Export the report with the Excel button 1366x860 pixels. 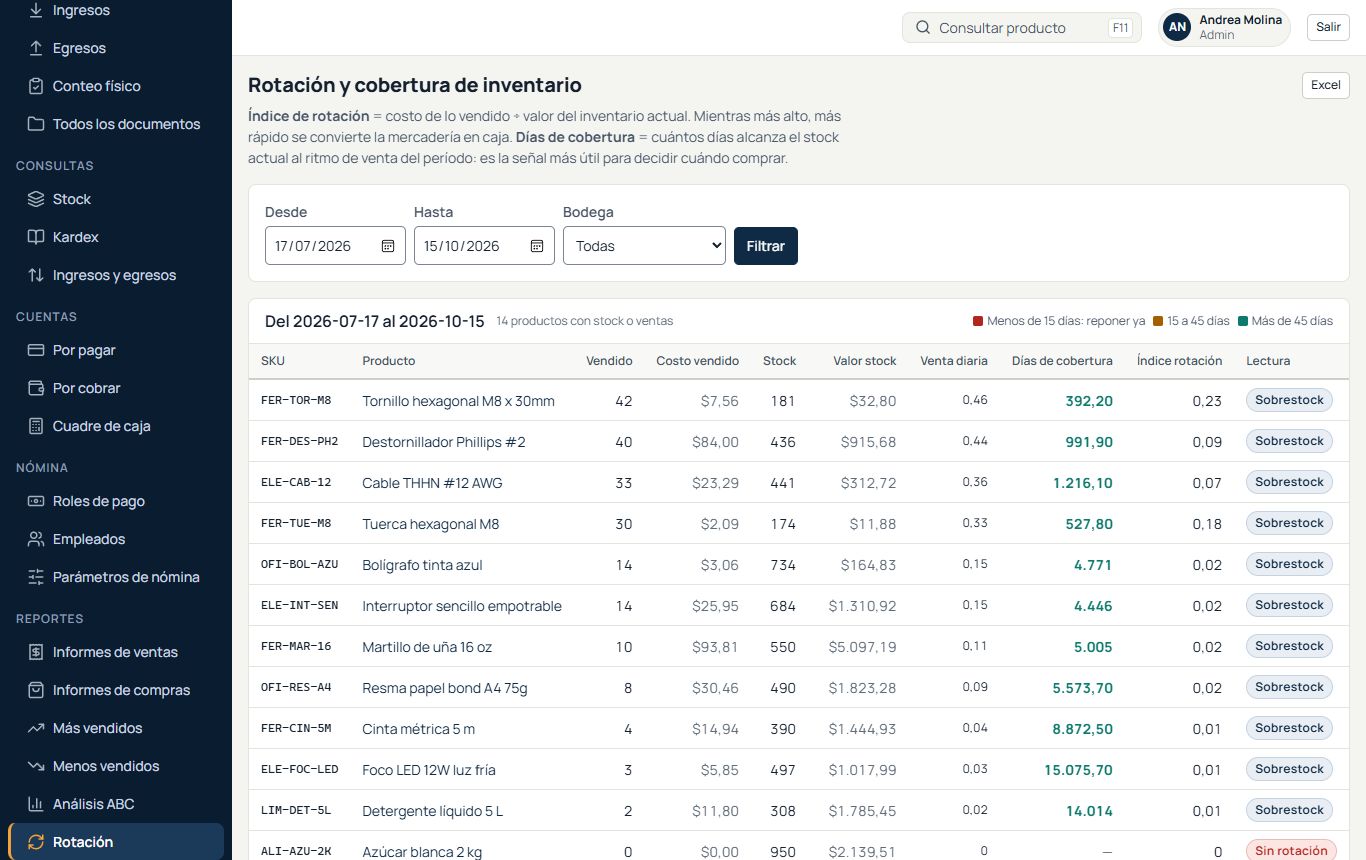coord(1326,85)
